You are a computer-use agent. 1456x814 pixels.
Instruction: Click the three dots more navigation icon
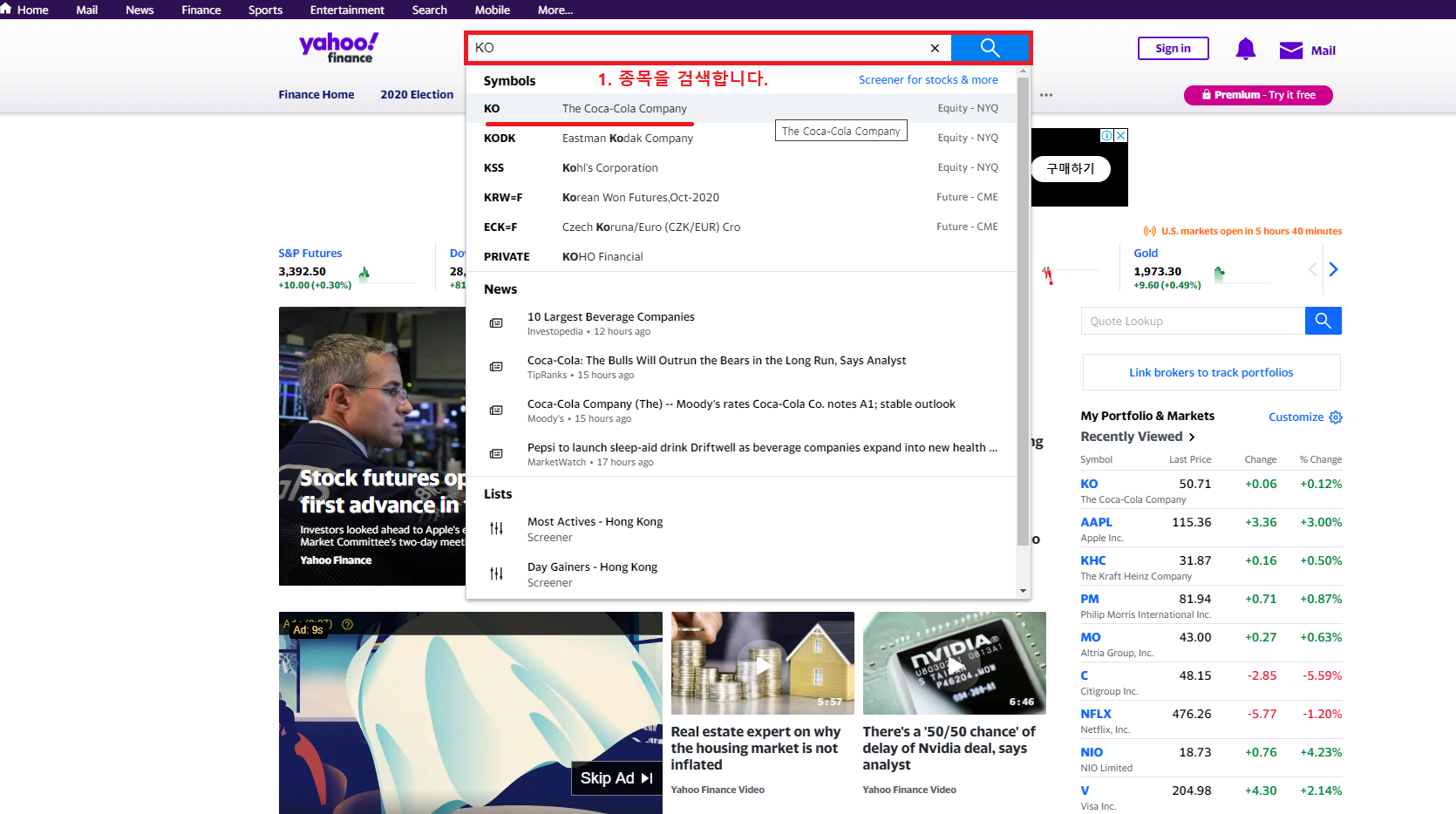pyautogui.click(x=1046, y=95)
